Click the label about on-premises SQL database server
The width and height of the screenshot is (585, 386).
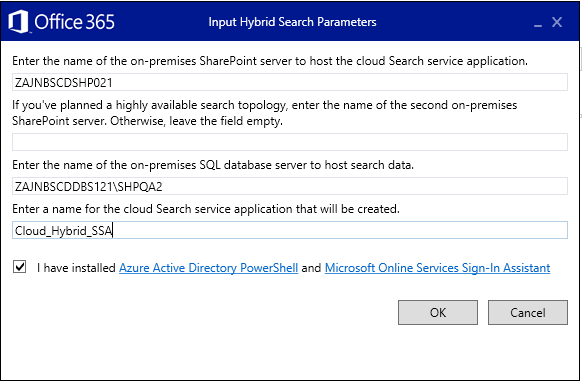tap(213, 165)
